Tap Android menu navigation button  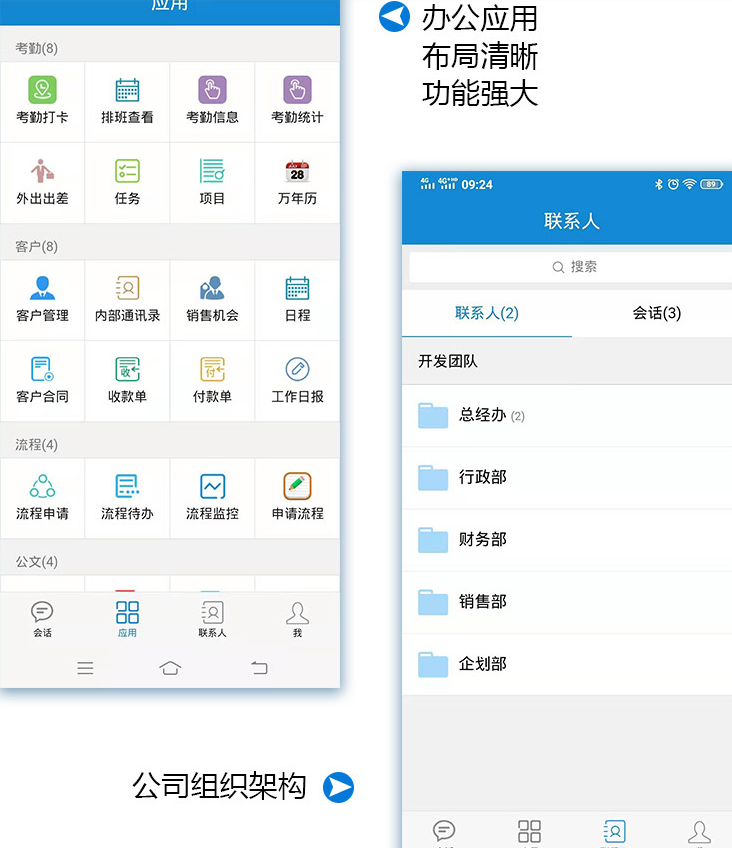pyautogui.click(x=85, y=668)
